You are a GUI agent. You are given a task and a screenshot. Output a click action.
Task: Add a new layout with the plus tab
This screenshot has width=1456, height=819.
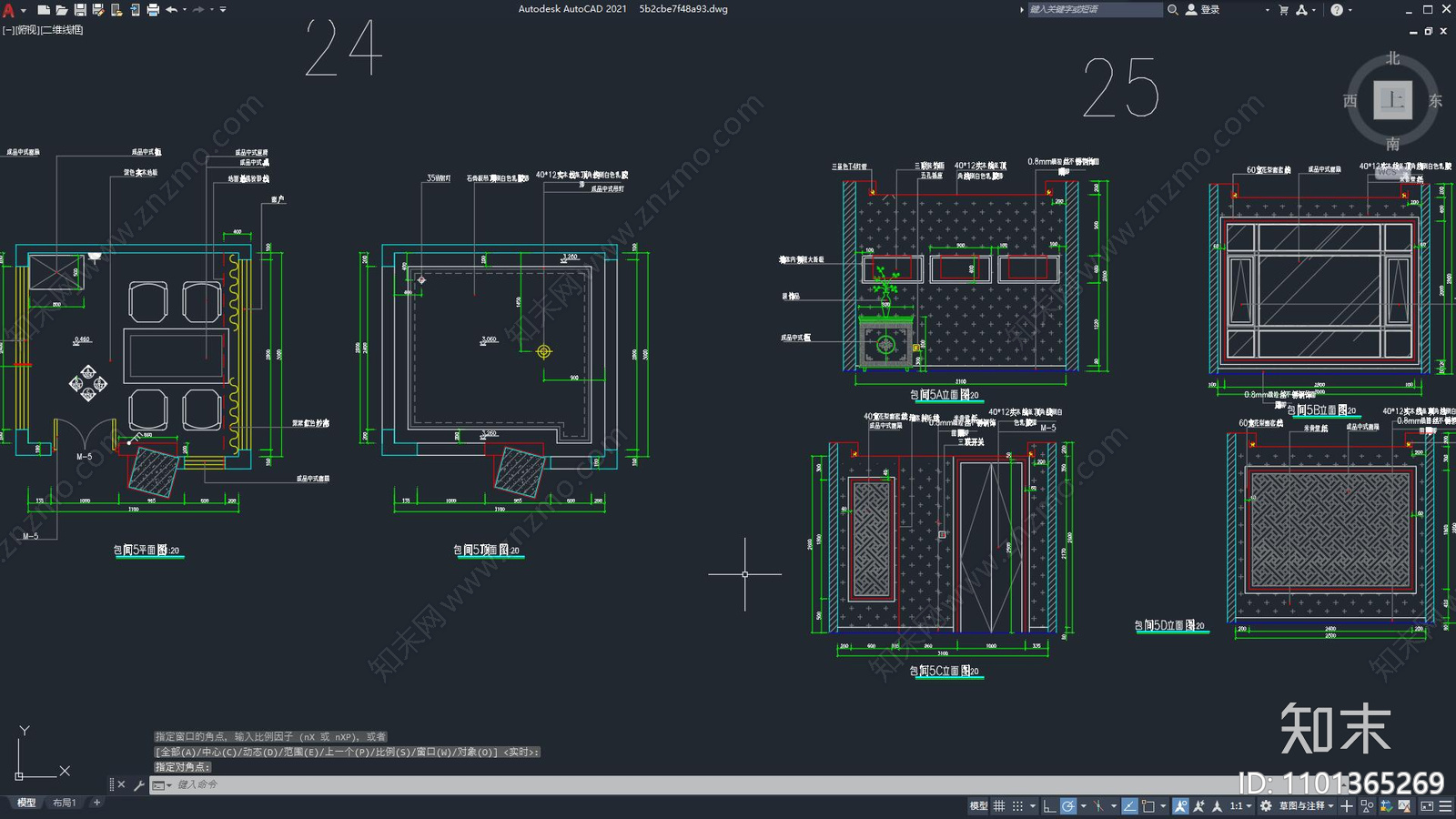pos(96,803)
